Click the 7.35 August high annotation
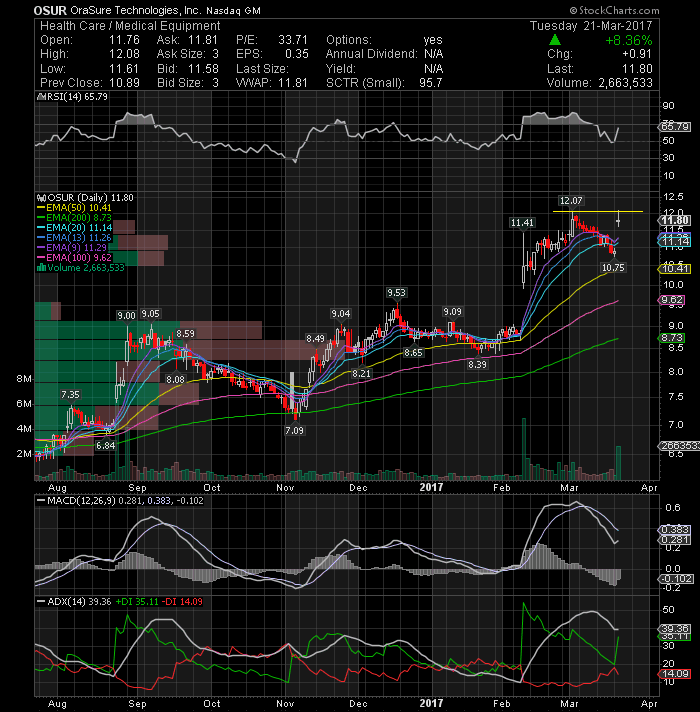Image resolution: width=700 pixels, height=712 pixels. (70, 395)
